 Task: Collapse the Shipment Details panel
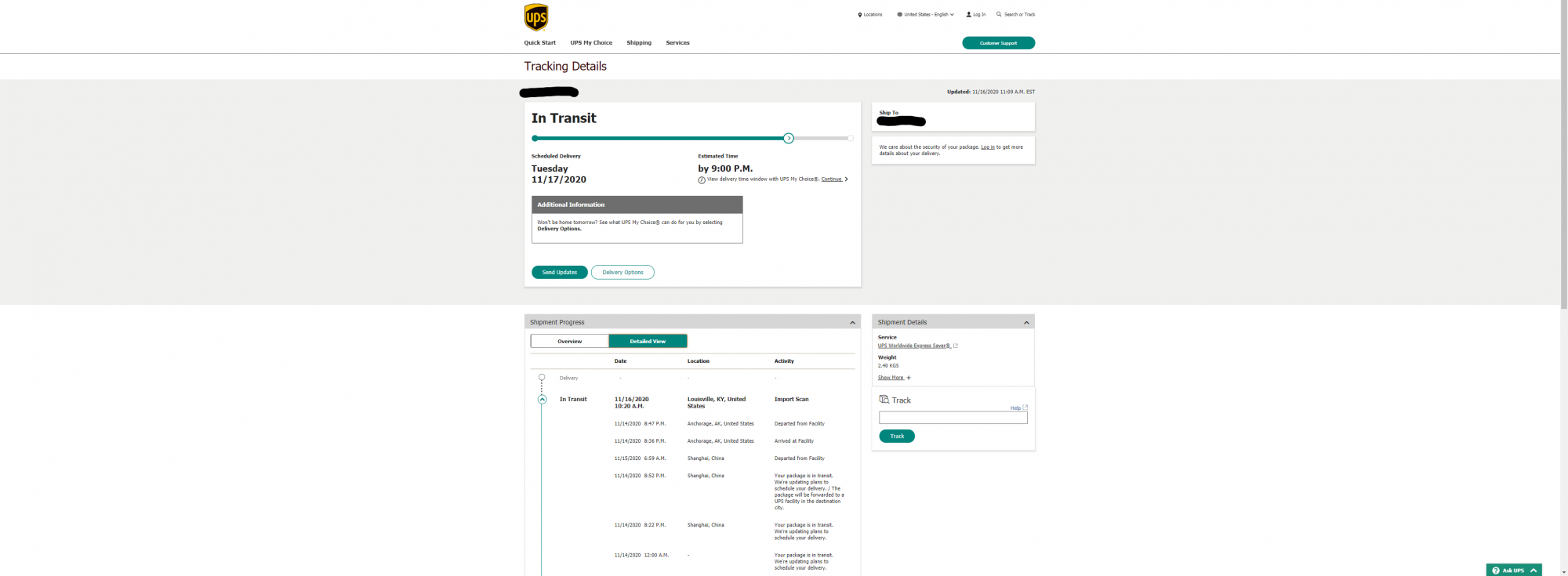tap(1026, 323)
